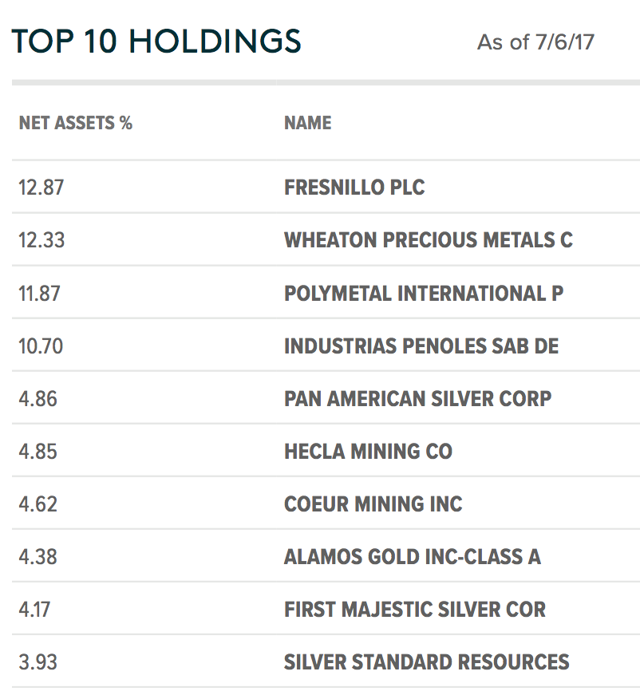Image resolution: width=640 pixels, height=699 pixels.
Task: Click the 10.70 percentage cell
Action: [41, 346]
